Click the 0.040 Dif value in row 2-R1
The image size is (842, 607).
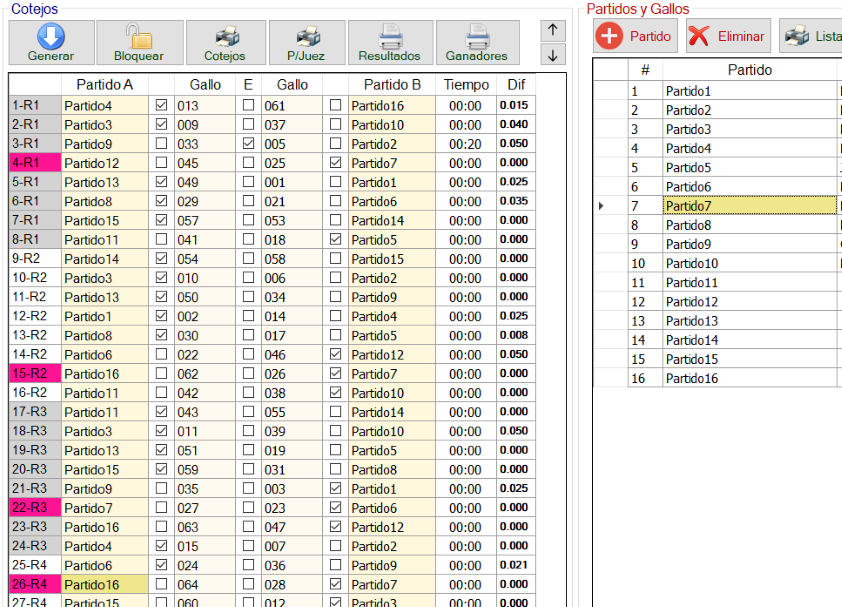tap(516, 125)
